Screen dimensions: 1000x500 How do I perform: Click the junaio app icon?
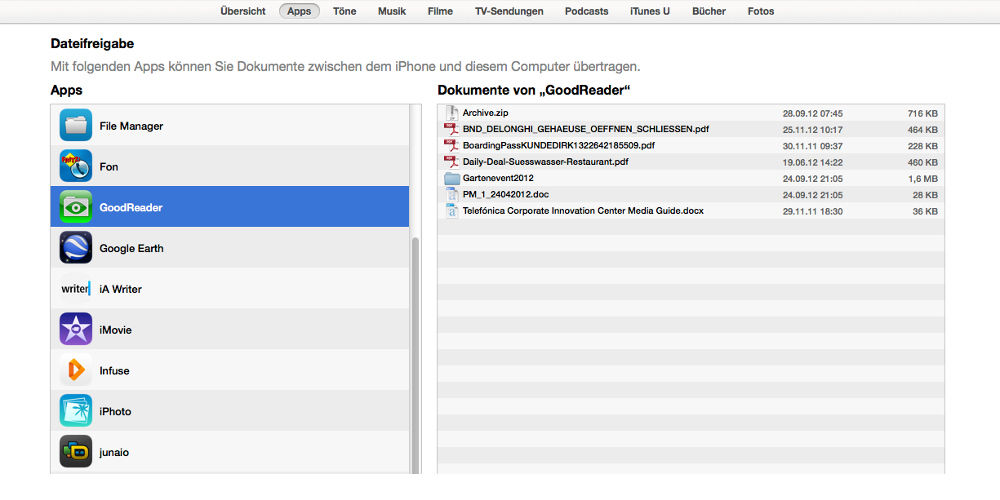point(76,452)
